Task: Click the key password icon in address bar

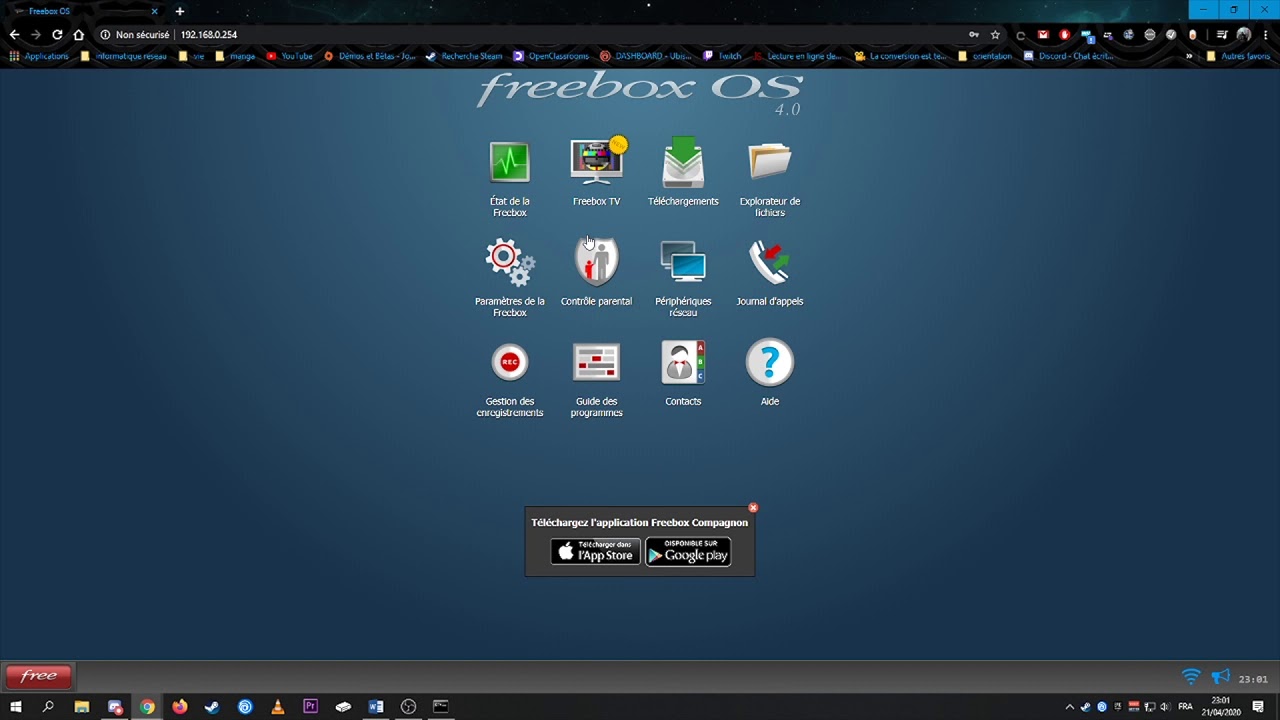Action: [974, 34]
